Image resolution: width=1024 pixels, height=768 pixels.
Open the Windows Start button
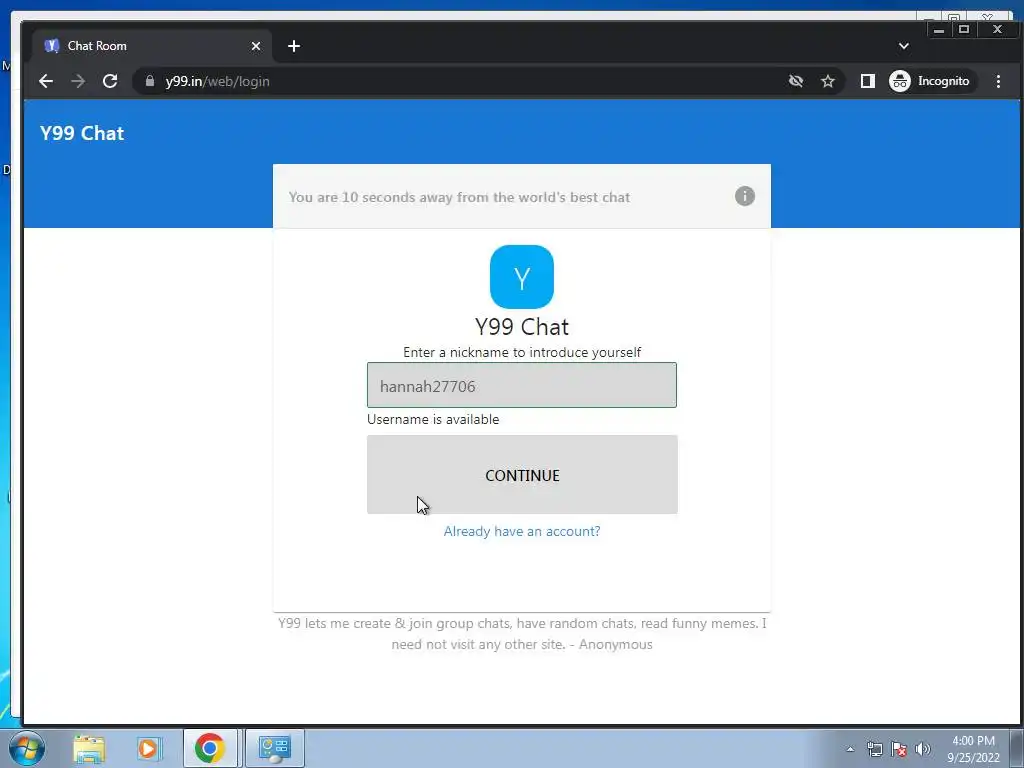click(26, 748)
